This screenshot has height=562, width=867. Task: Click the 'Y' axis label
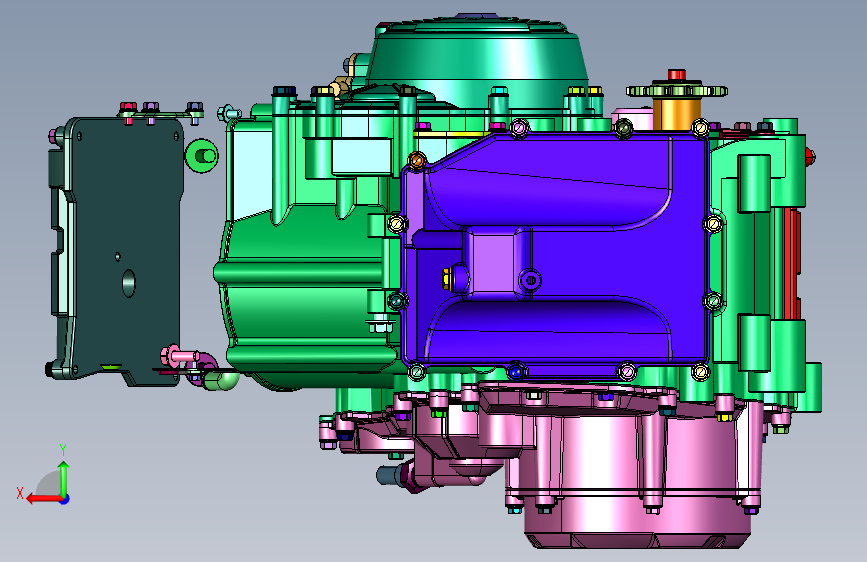tap(63, 450)
